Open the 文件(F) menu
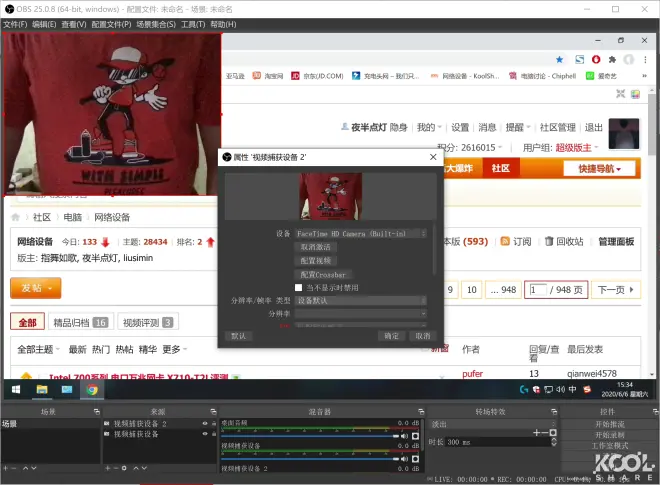Viewport: 660px width, 485px height. coord(15,24)
